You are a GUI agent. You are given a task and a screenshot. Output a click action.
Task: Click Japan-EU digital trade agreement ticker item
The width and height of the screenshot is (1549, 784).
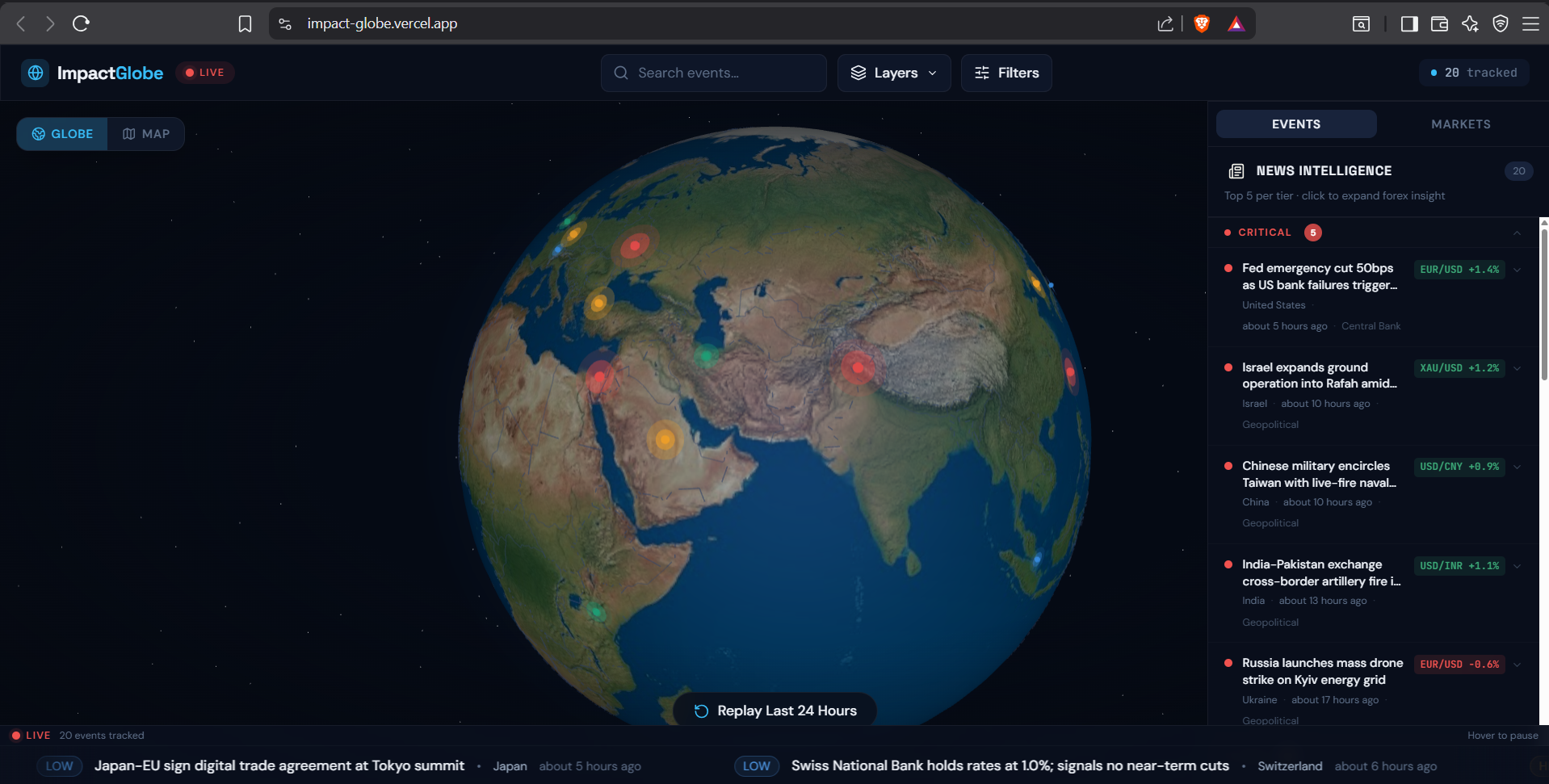coord(279,765)
